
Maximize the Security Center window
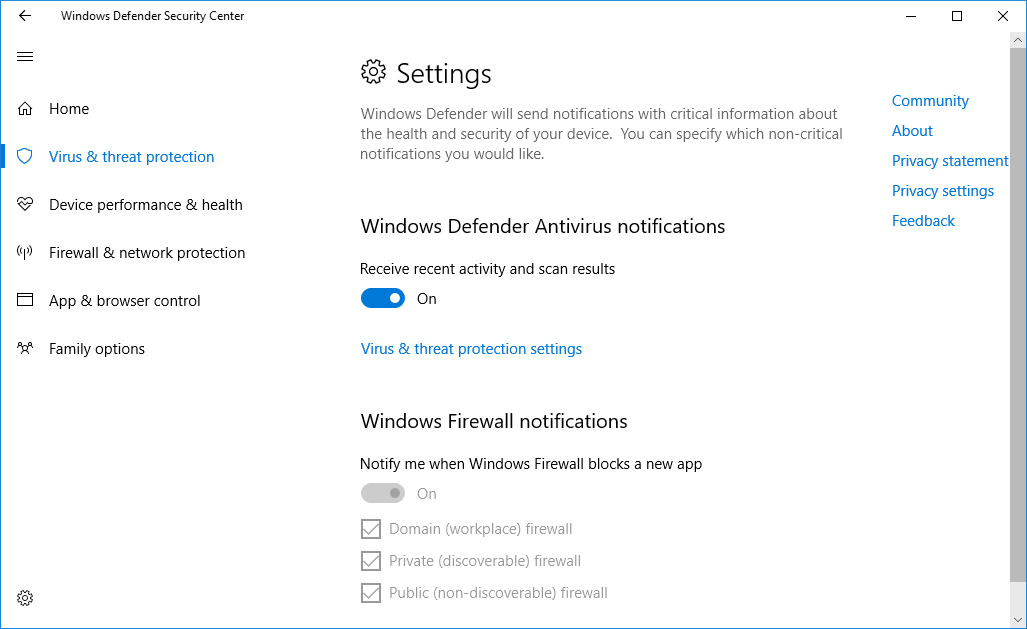957,16
